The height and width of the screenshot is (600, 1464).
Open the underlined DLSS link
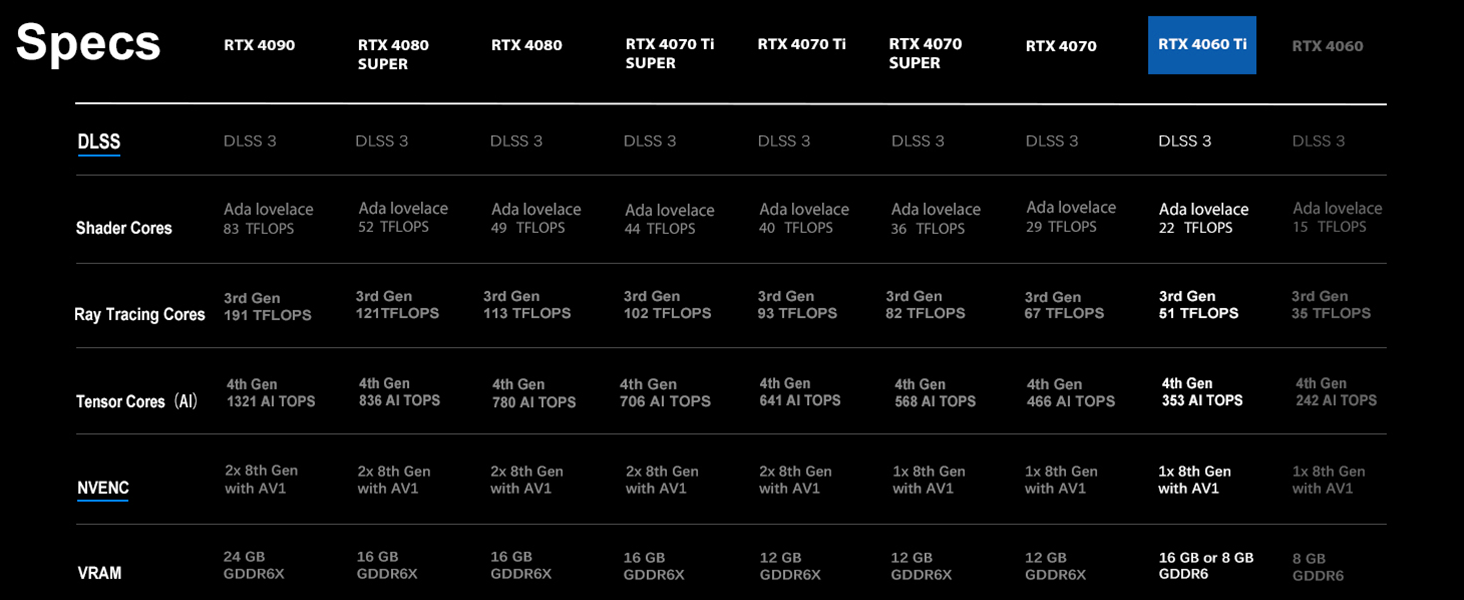pos(99,142)
